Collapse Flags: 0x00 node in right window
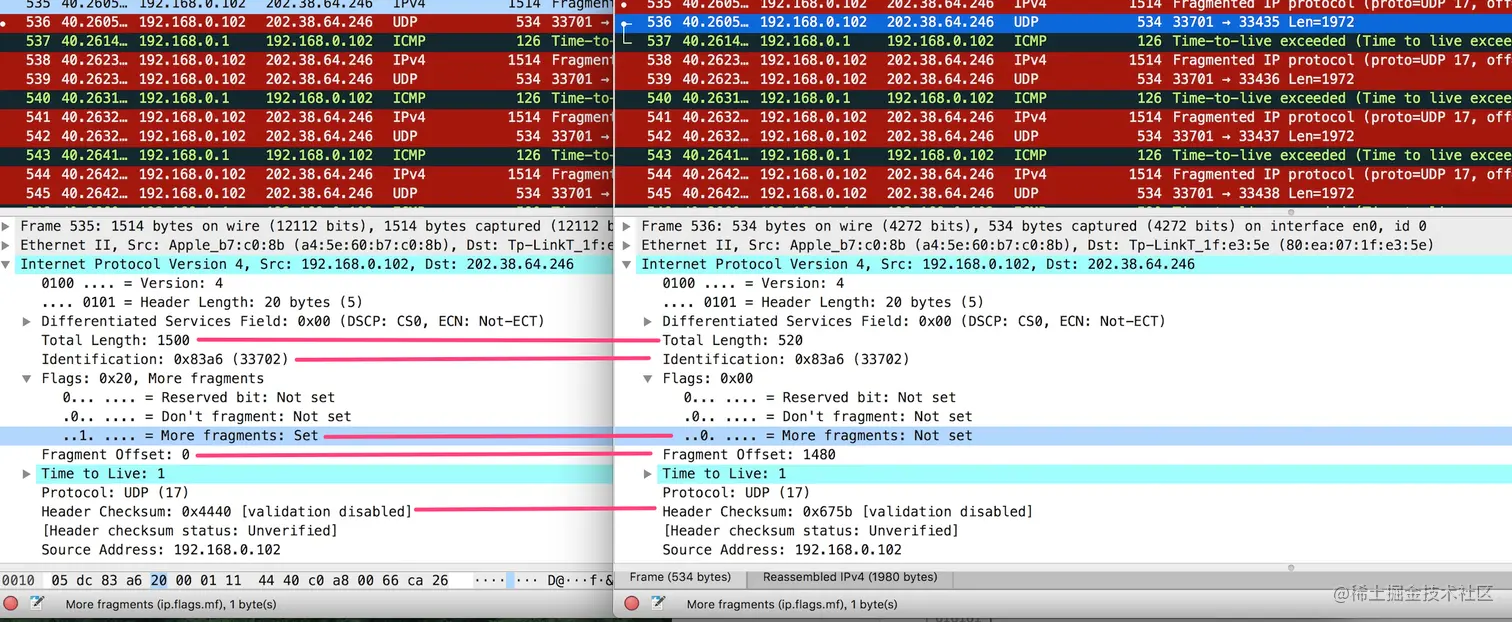 [649, 378]
